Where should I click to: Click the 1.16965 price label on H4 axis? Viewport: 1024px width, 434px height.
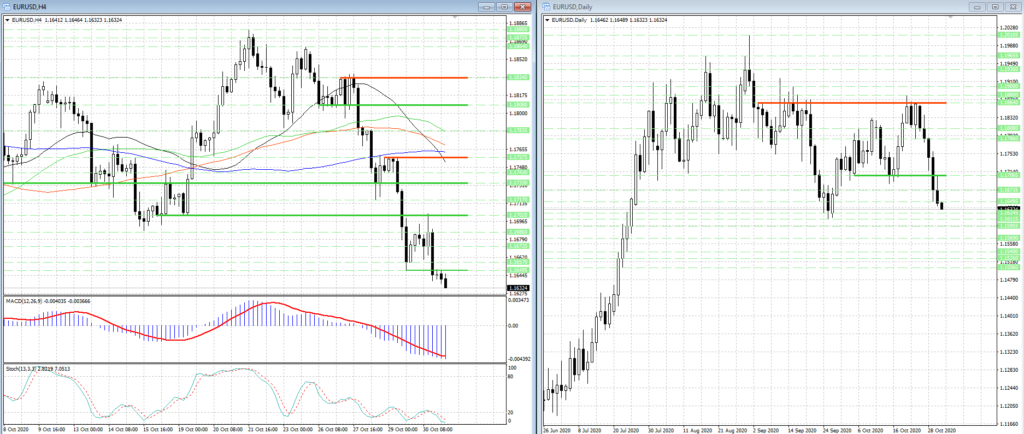coord(518,221)
